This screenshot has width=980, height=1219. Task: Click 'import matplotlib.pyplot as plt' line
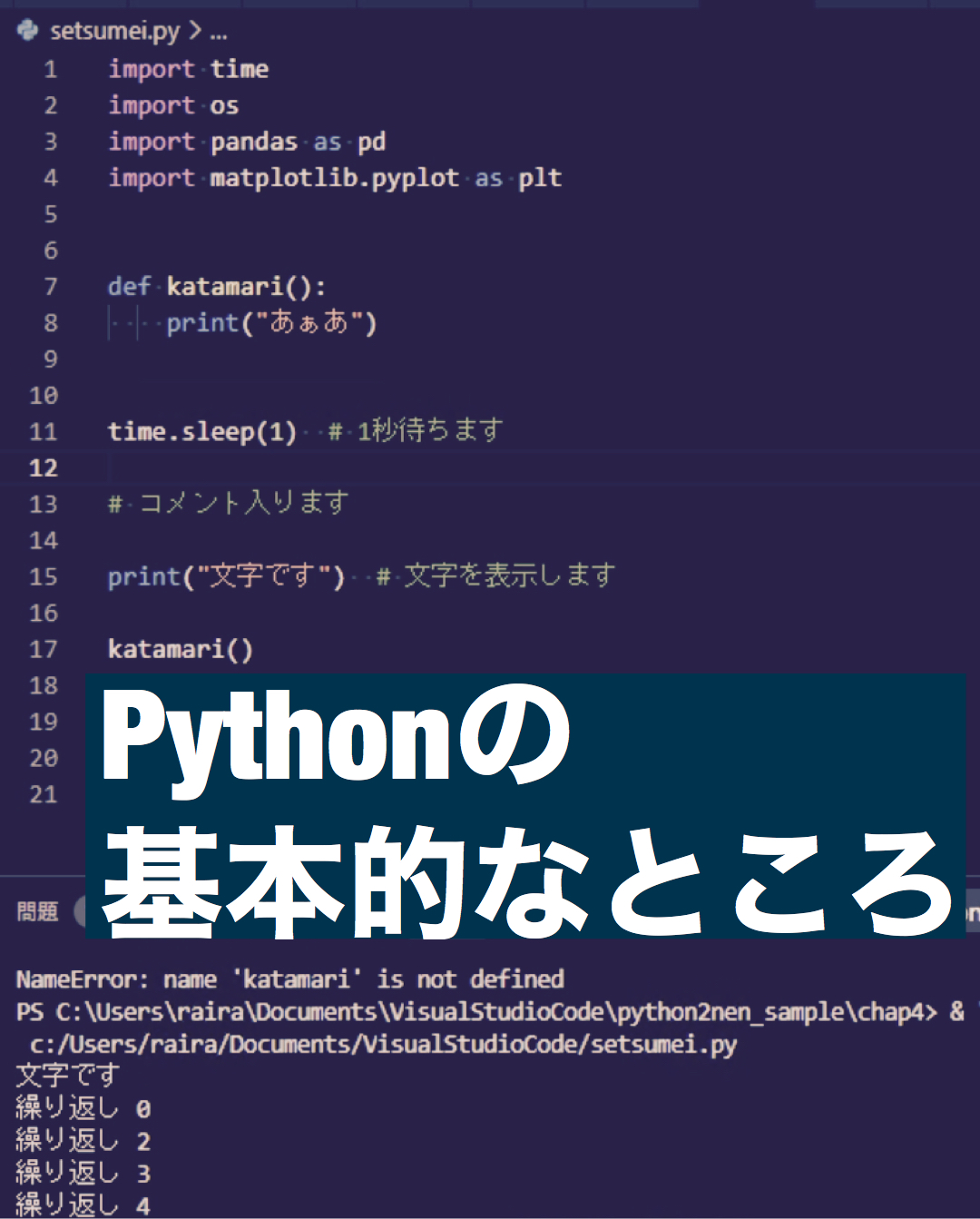pyautogui.click(x=335, y=178)
